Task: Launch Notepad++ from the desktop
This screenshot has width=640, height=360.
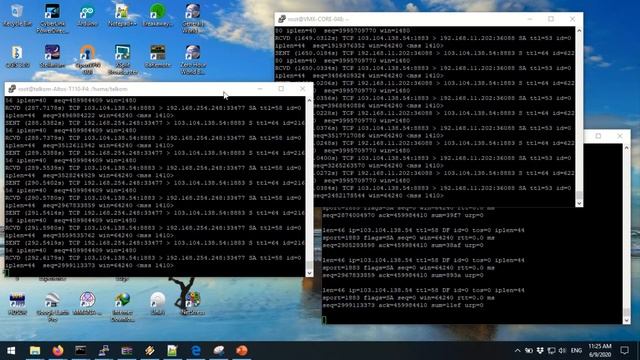Action: coord(122,15)
